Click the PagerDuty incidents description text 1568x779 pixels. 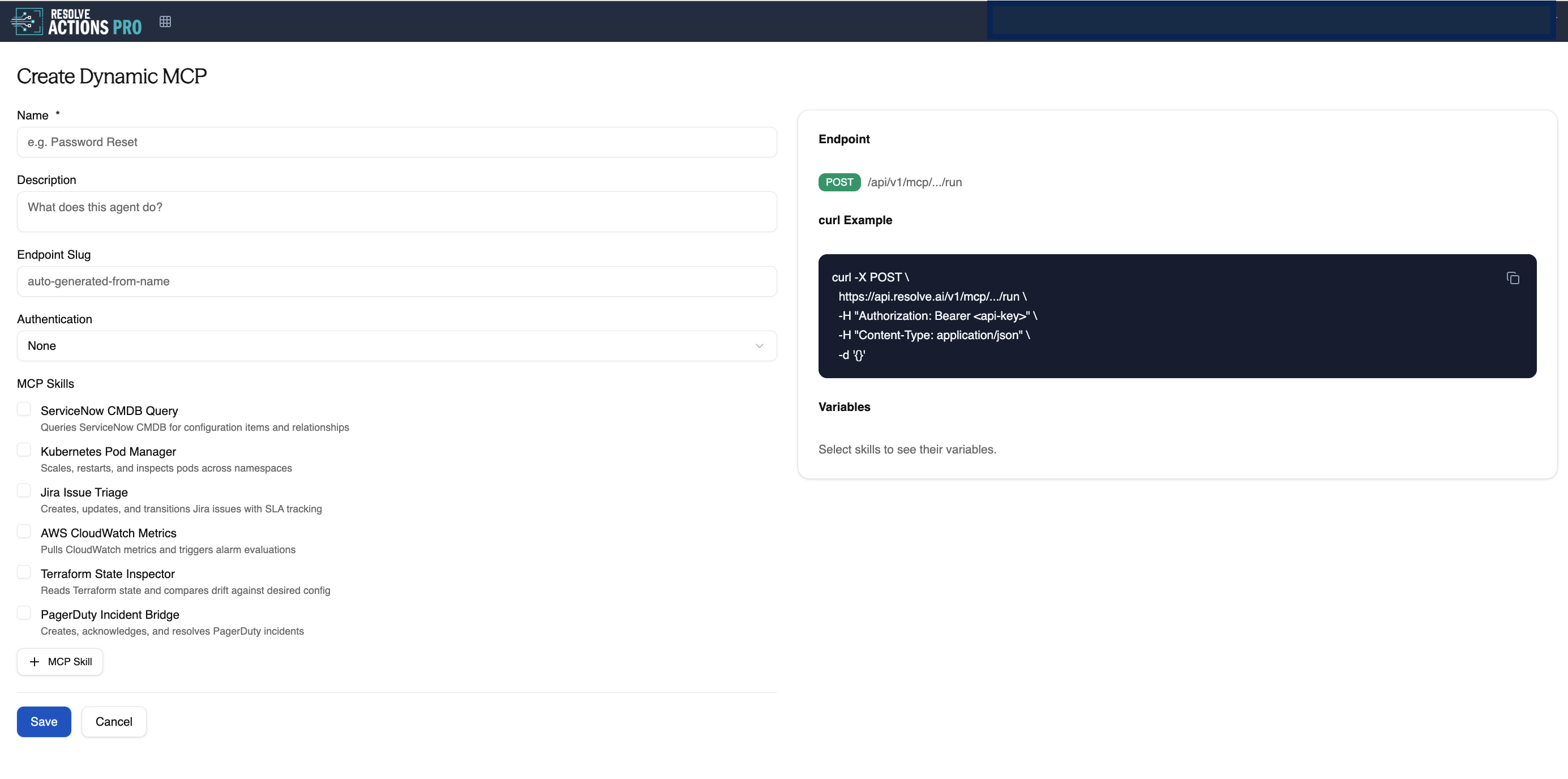click(172, 631)
